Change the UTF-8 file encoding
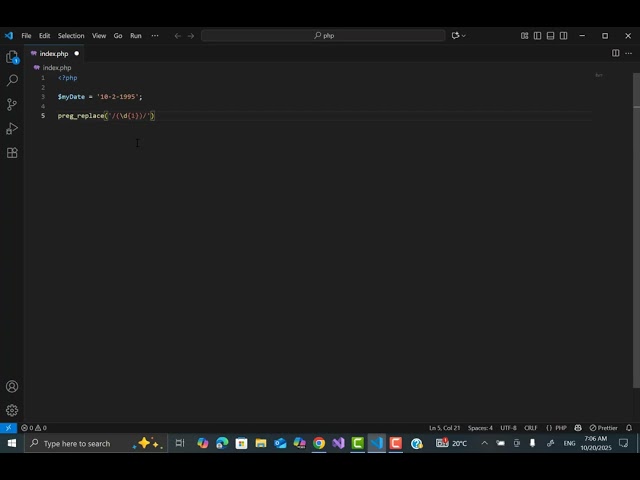The image size is (640, 480). [509, 428]
